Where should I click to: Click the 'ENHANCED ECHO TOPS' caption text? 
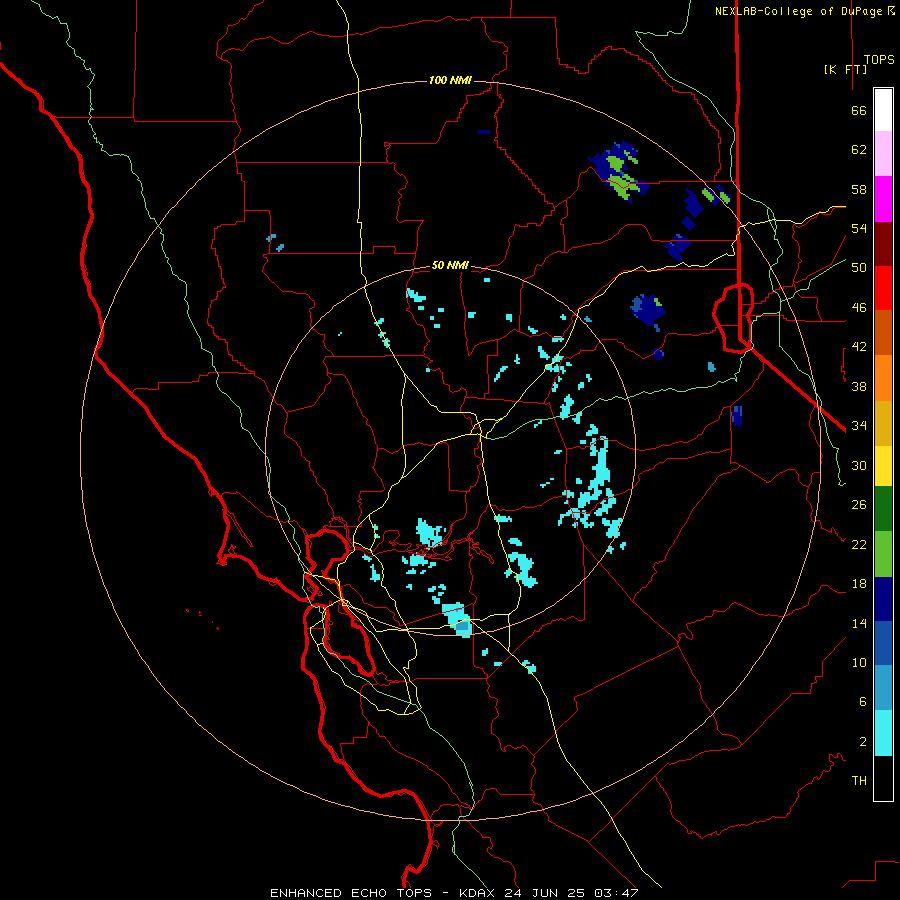(351, 893)
